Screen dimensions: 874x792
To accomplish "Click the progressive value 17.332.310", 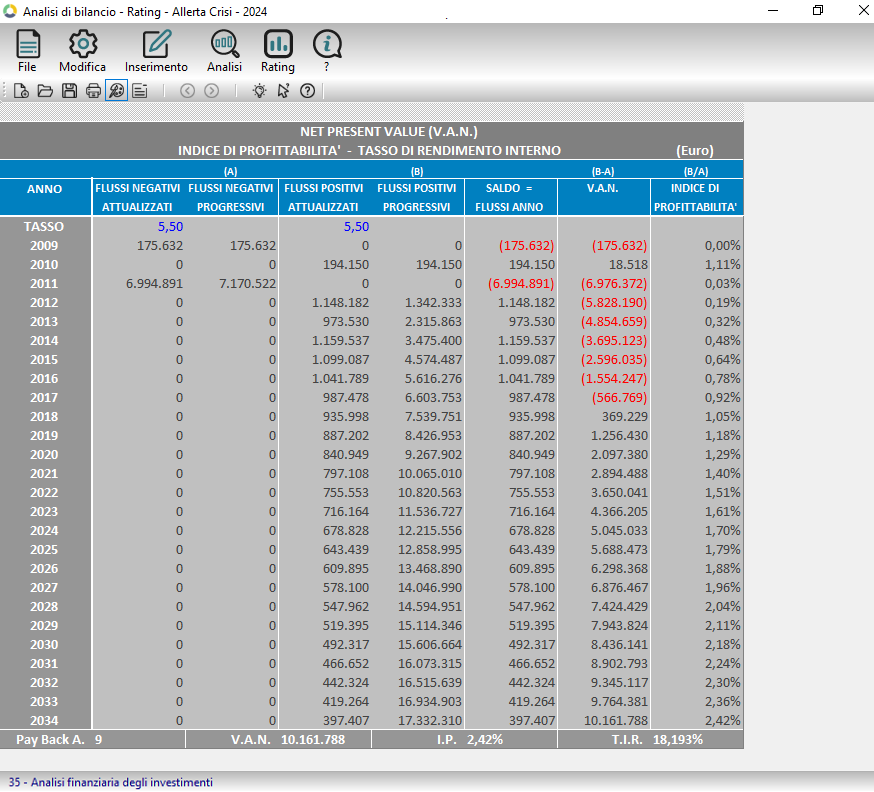I will coord(430,721).
